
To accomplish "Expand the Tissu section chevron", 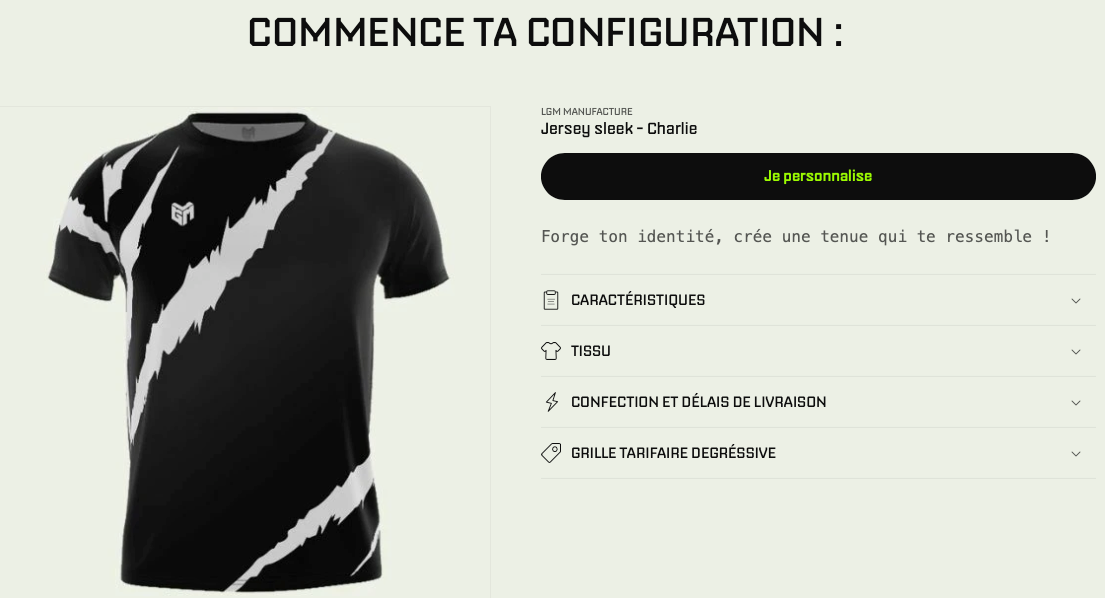I will (1075, 351).
